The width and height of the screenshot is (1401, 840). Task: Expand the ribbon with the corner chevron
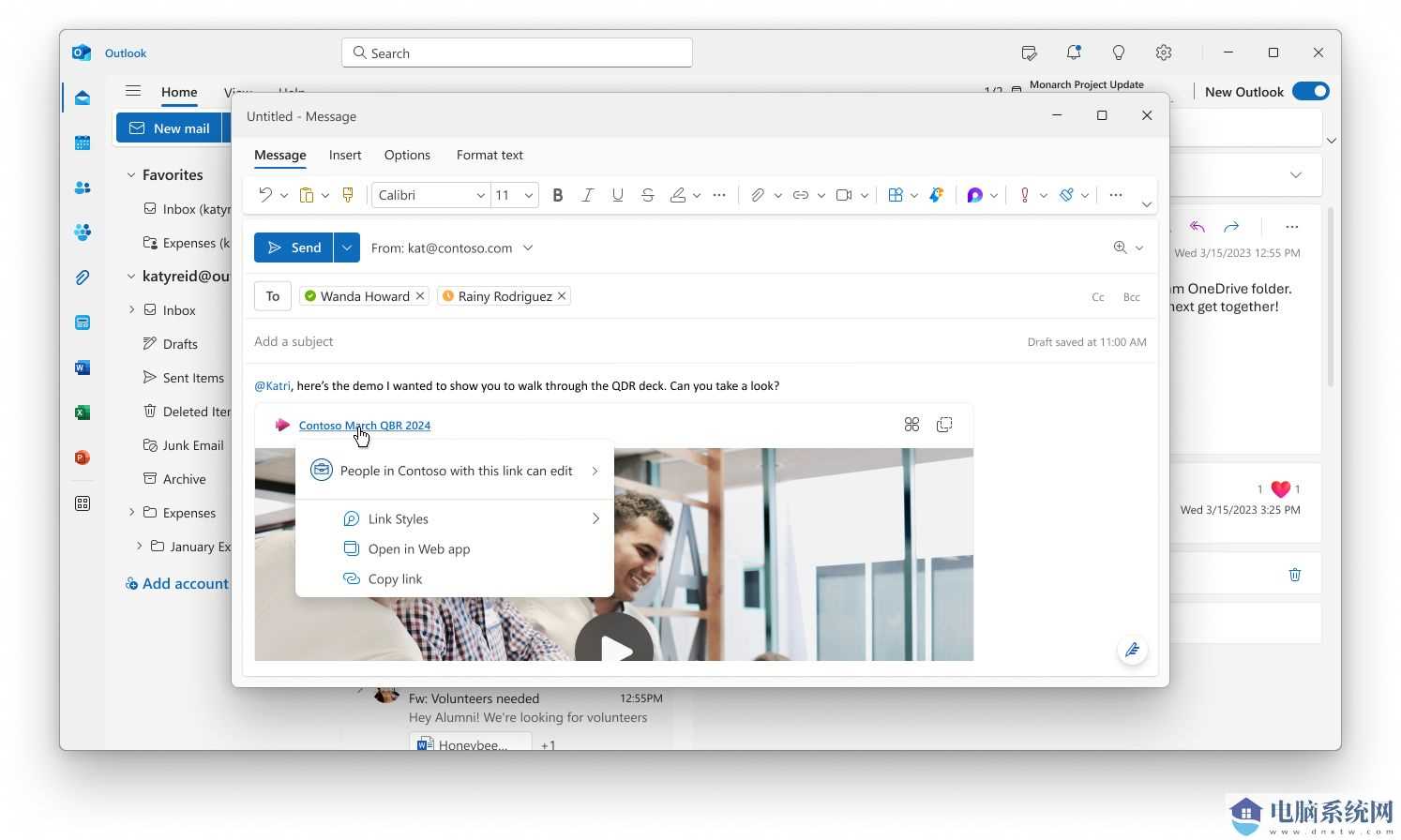pos(1146,204)
